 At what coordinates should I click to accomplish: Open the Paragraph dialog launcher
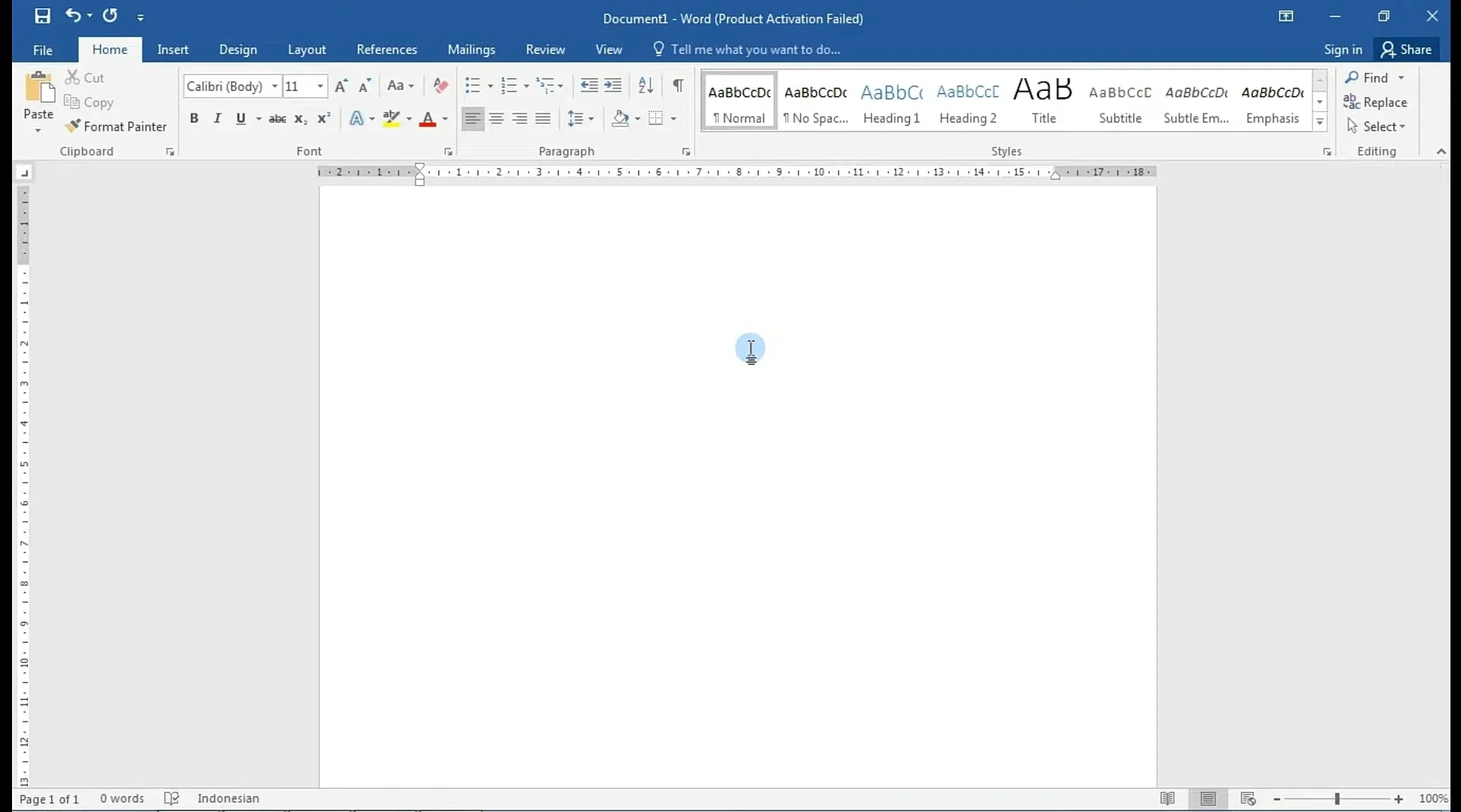686,152
